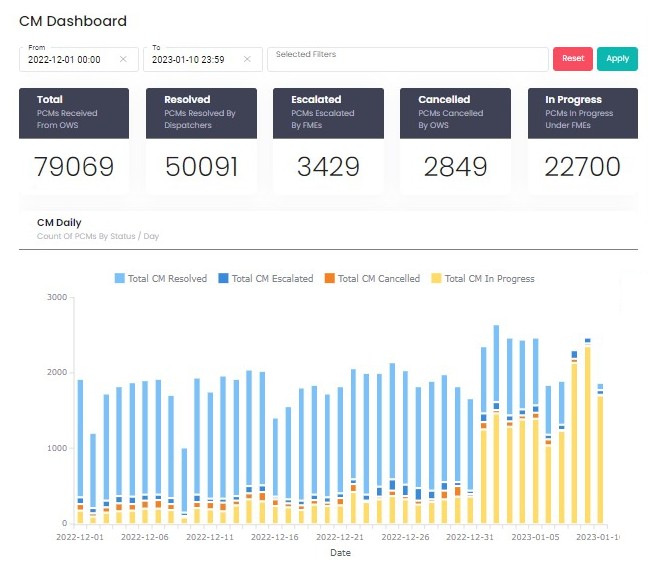The image size is (656, 571).
Task: Clear the From date using X icon
Action: [123, 60]
